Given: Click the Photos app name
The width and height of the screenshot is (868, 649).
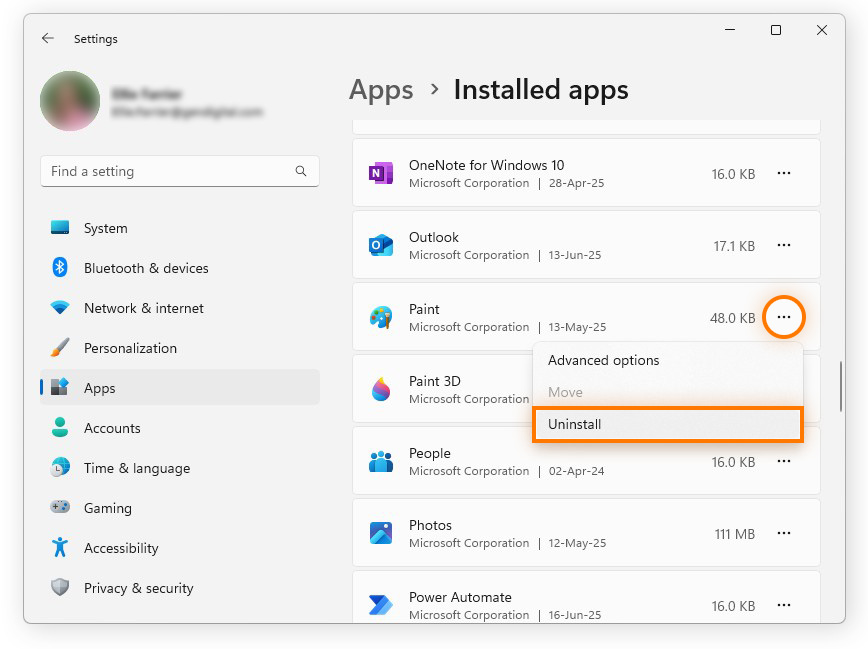Looking at the screenshot, I should pyautogui.click(x=430, y=525).
